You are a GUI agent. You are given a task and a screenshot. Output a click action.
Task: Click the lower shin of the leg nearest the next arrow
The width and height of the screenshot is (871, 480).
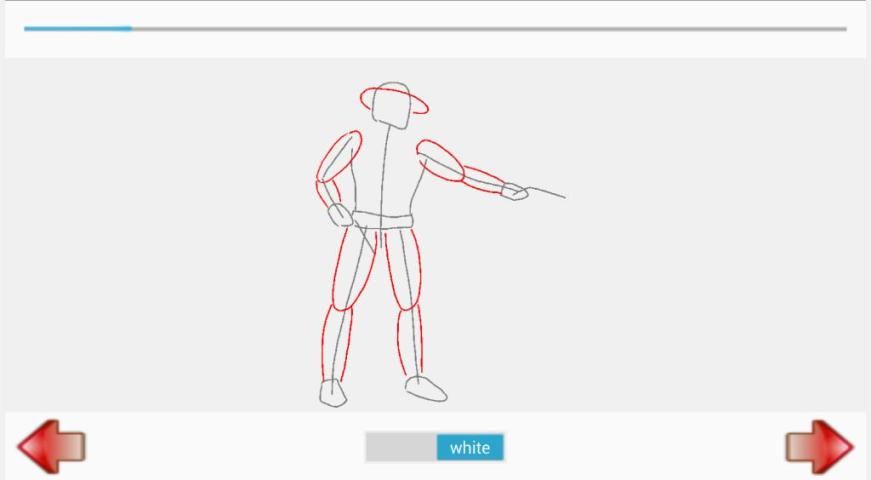[x=410, y=340]
